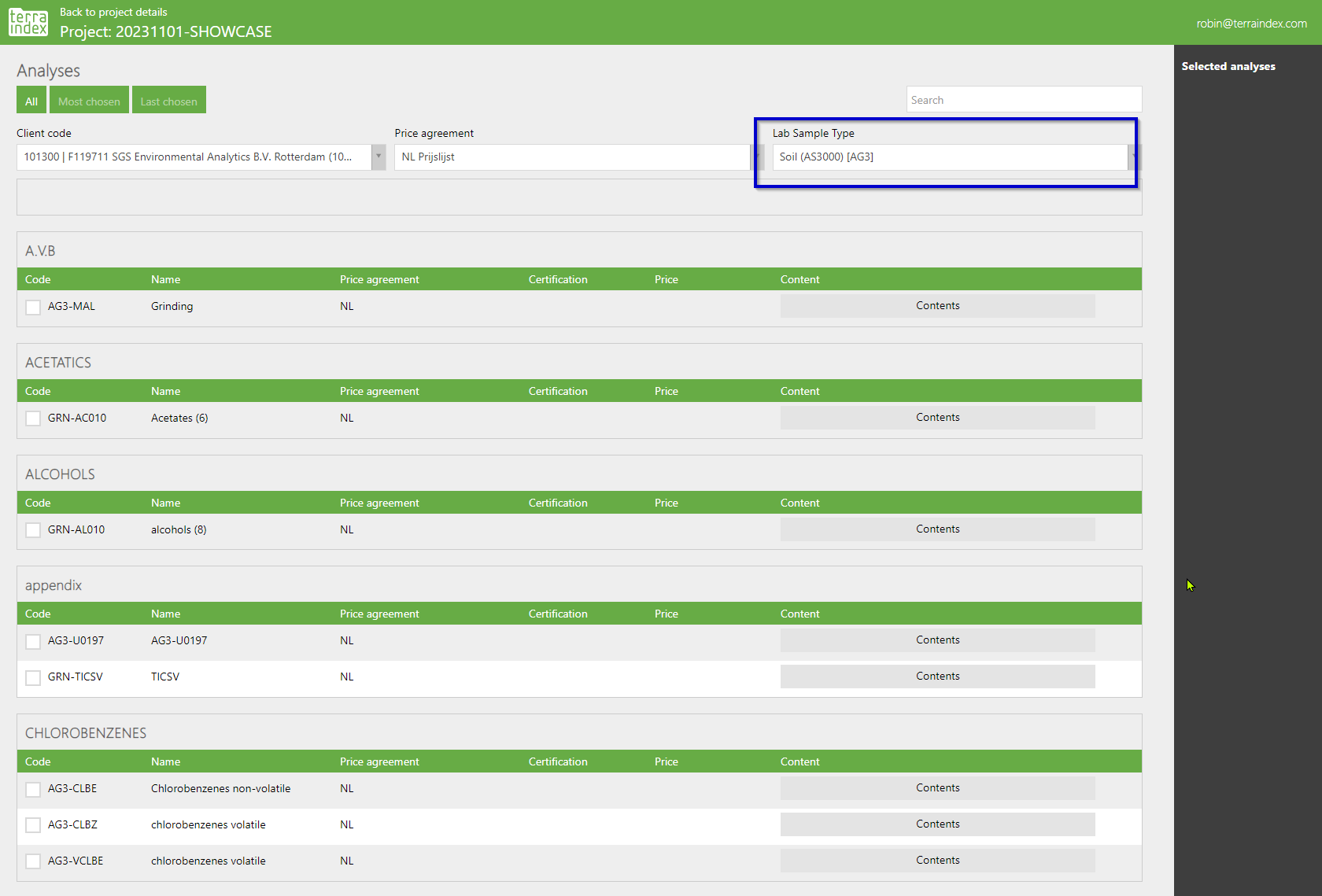Go back to project details
This screenshot has width=1322, height=896.
tap(113, 12)
